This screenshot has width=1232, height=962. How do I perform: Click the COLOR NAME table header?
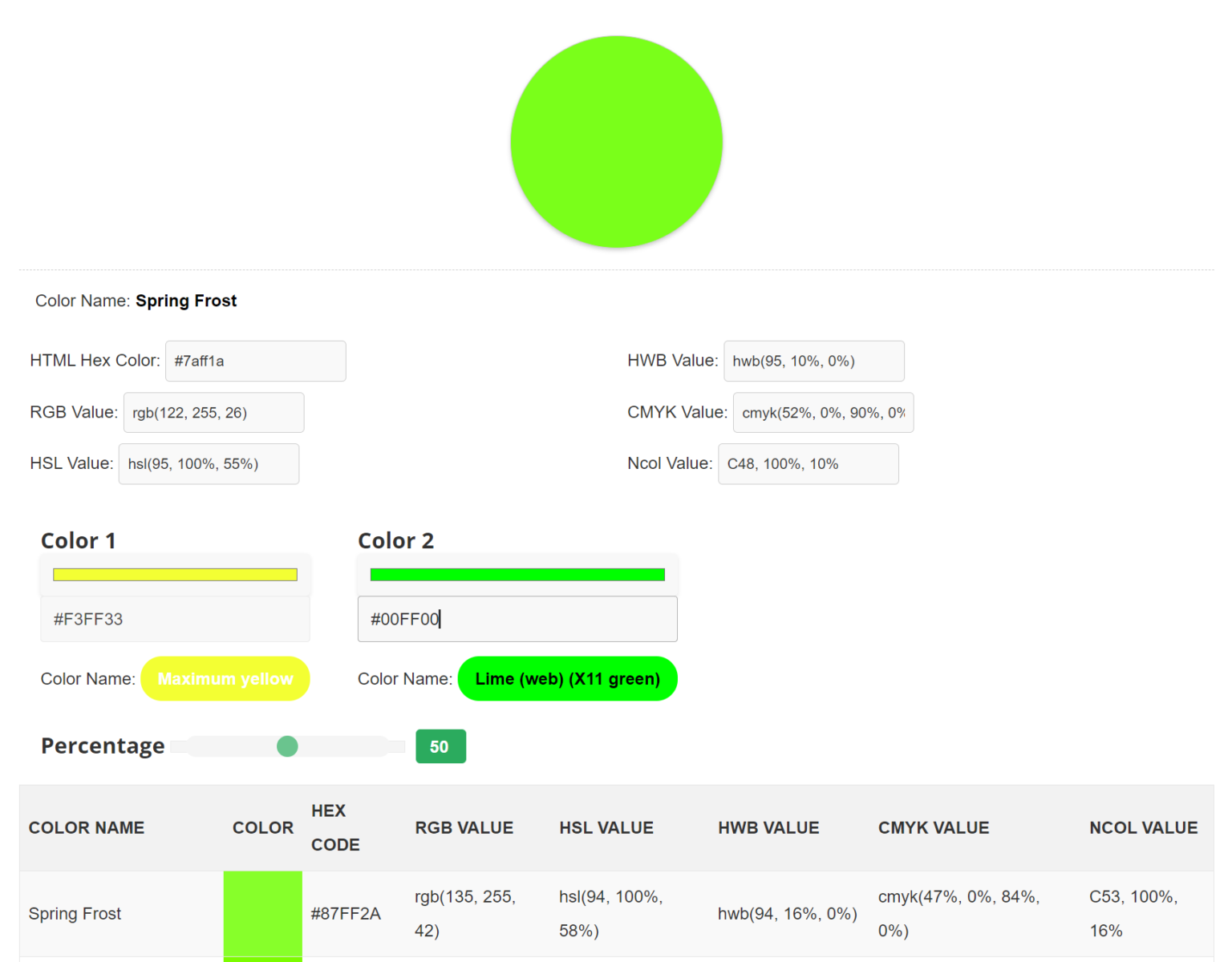(87, 827)
